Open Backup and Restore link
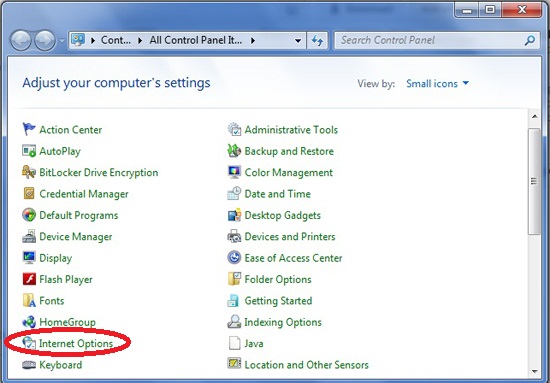Screen dimensions: 550x383 point(289,151)
